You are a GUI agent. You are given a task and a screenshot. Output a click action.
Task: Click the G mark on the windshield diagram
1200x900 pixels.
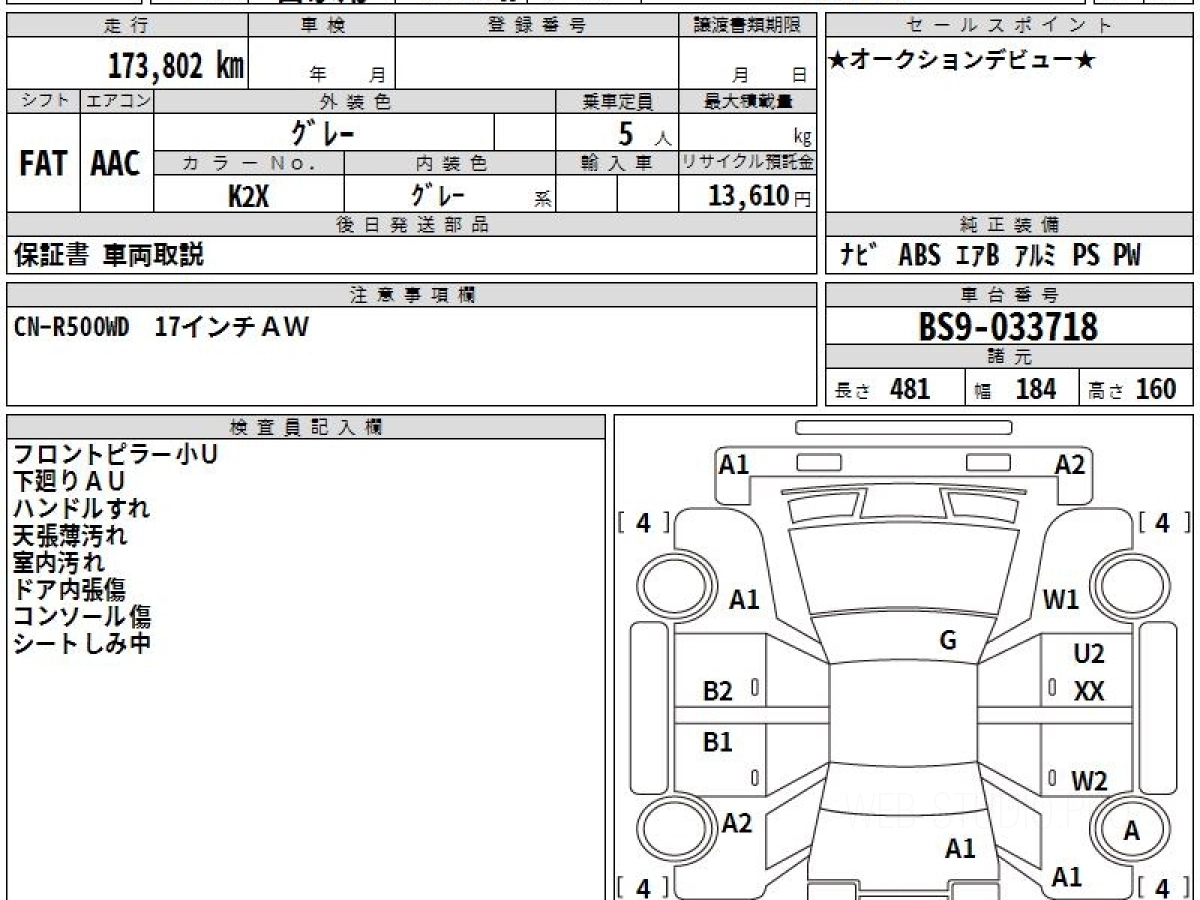coord(948,641)
